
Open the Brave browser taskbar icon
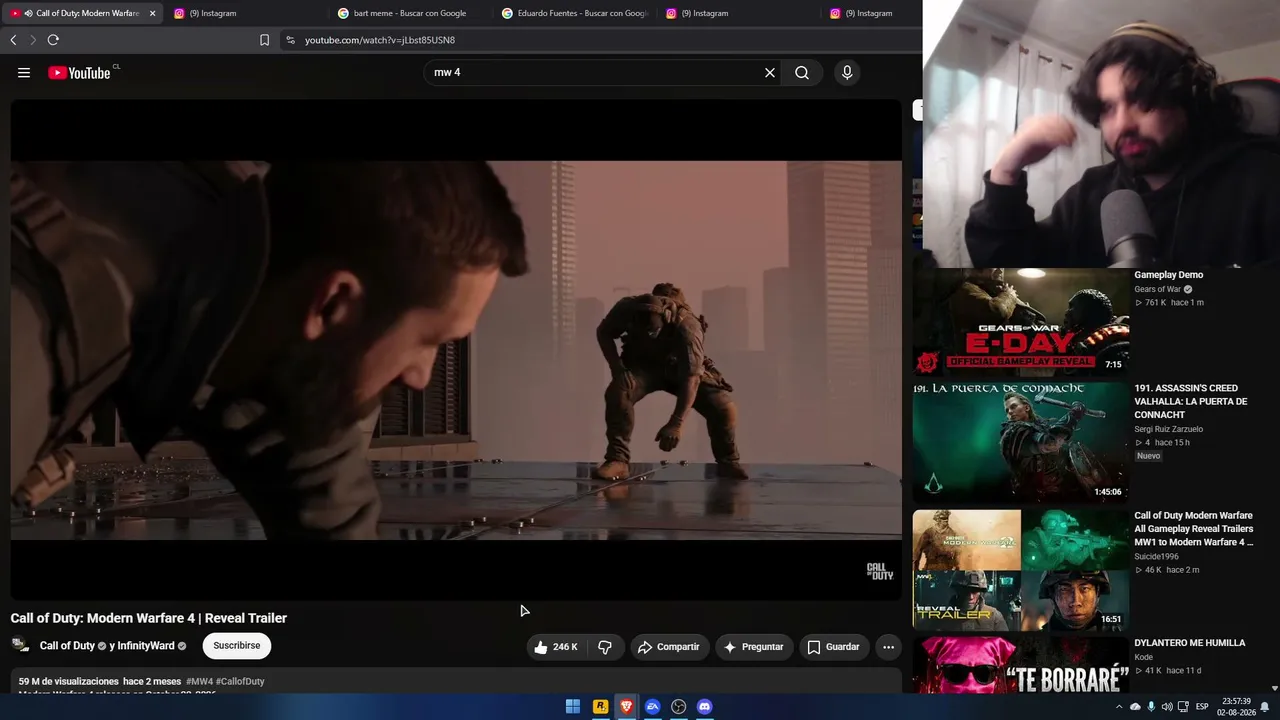coord(626,707)
